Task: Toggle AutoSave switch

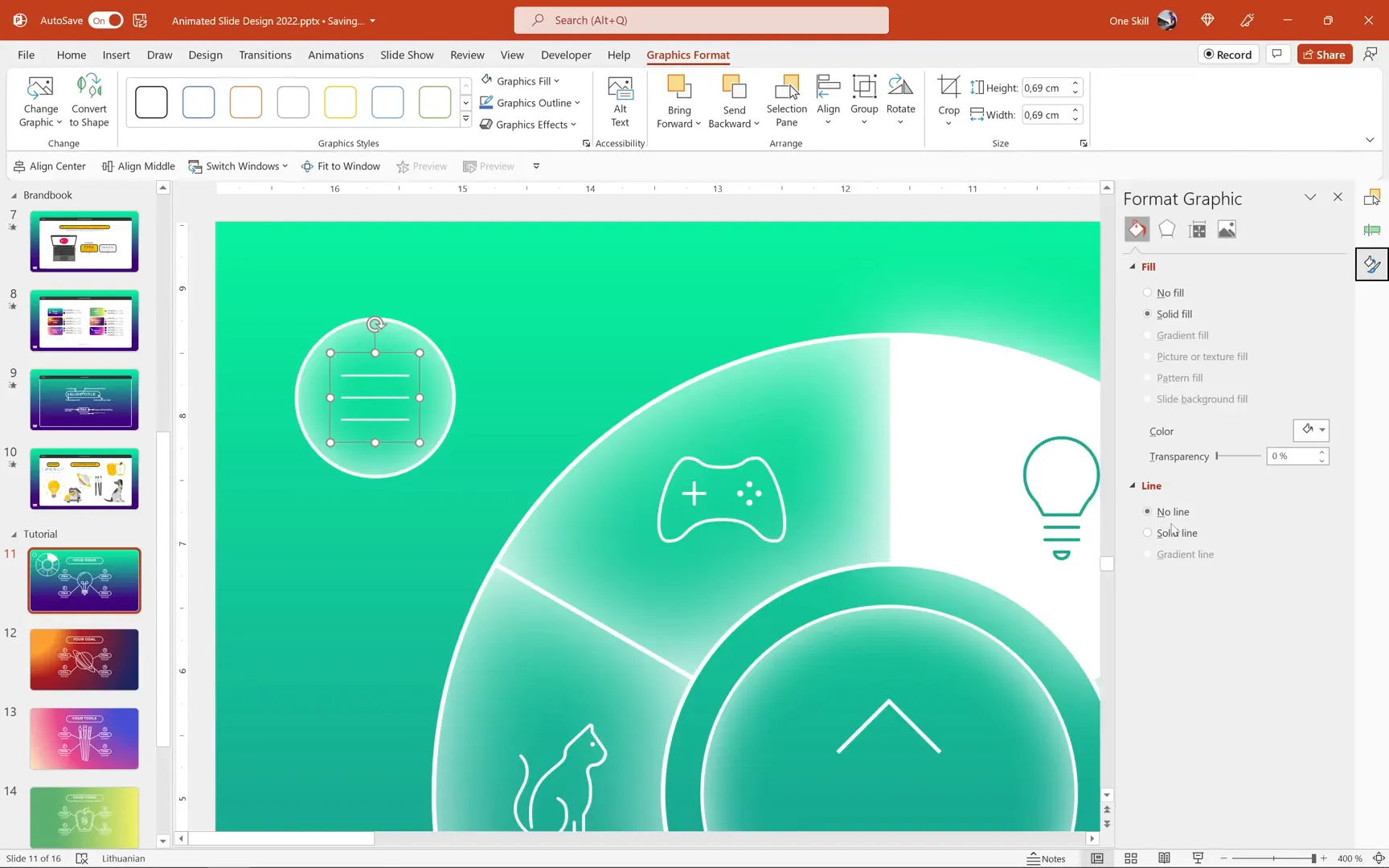Action: [105, 21]
